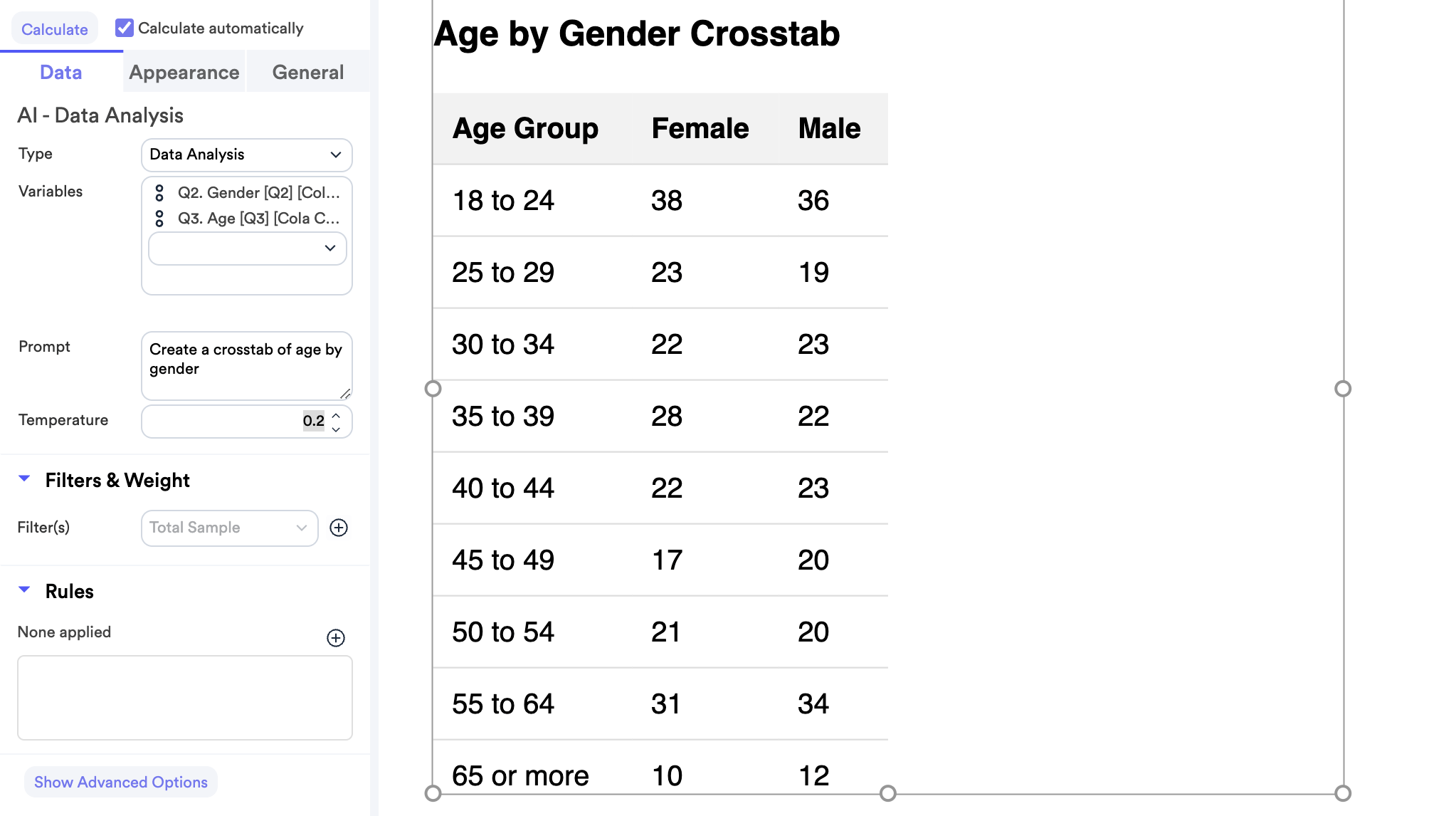
Task: Click the prompt box resize grip
Action: 345,393
